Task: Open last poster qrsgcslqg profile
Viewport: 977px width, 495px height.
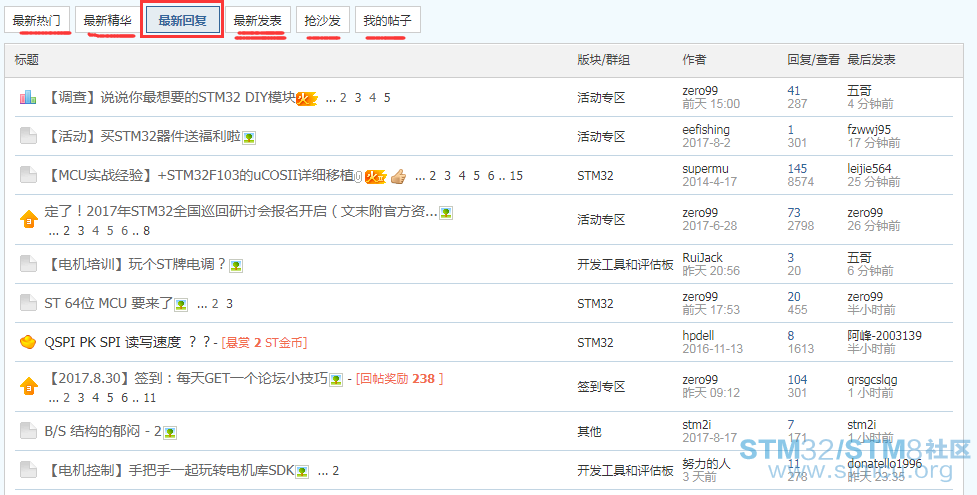Action: [x=872, y=380]
